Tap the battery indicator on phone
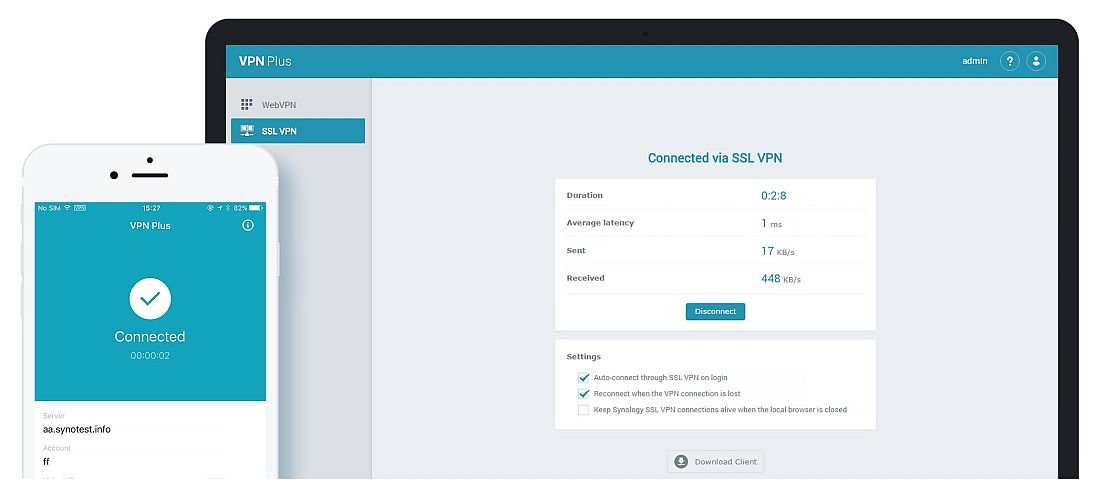The width and height of the screenshot is (1100, 482). point(256,208)
